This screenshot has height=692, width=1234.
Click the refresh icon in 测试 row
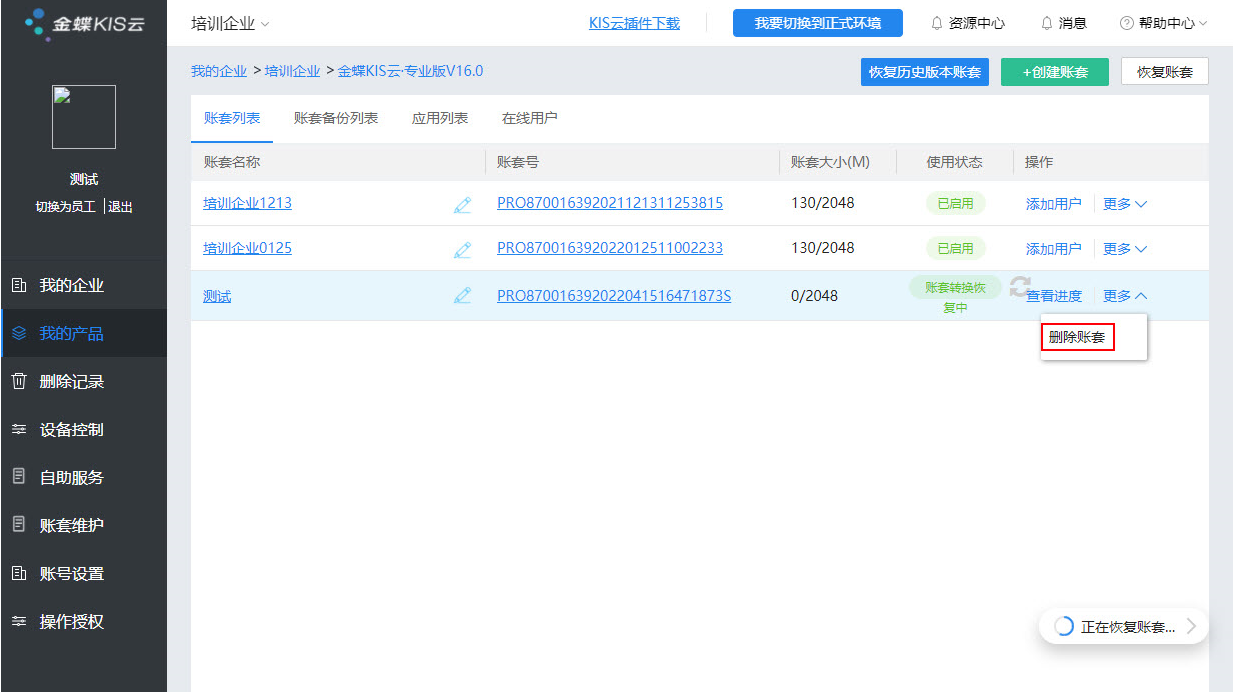(x=1019, y=287)
